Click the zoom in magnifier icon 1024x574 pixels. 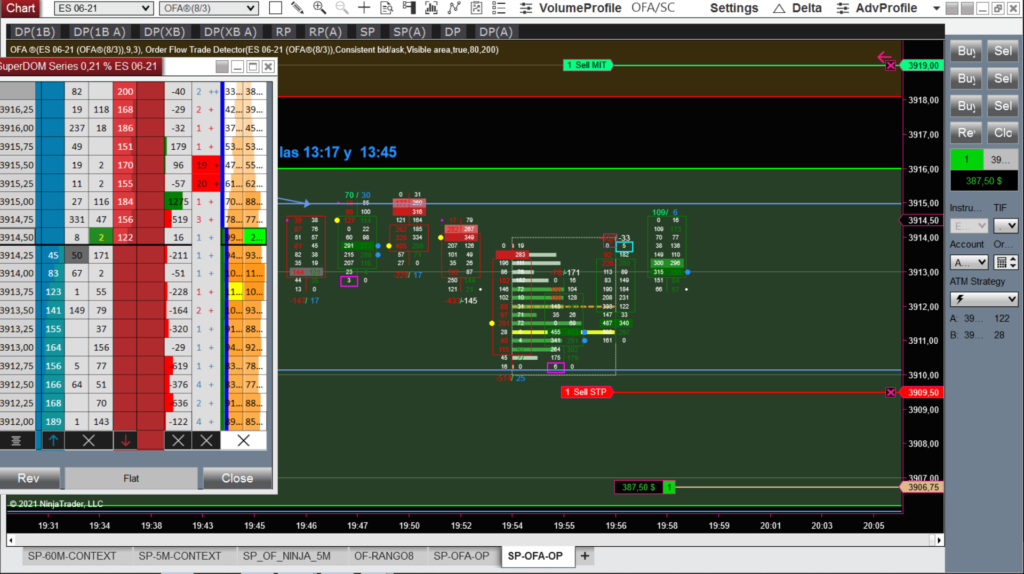[319, 8]
